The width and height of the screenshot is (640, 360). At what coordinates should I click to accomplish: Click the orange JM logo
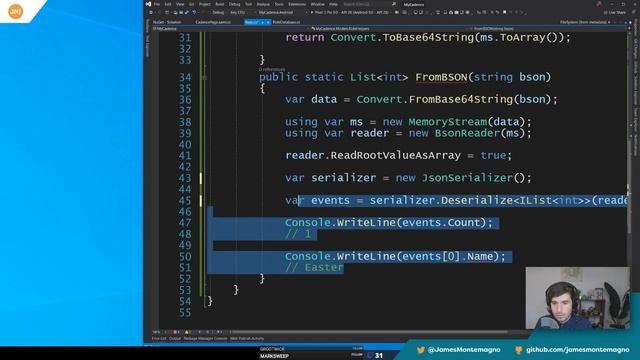tap(16, 11)
